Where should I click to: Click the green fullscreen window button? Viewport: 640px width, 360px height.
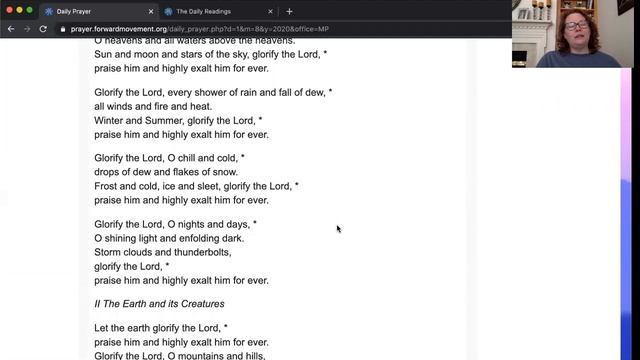coord(29,10)
